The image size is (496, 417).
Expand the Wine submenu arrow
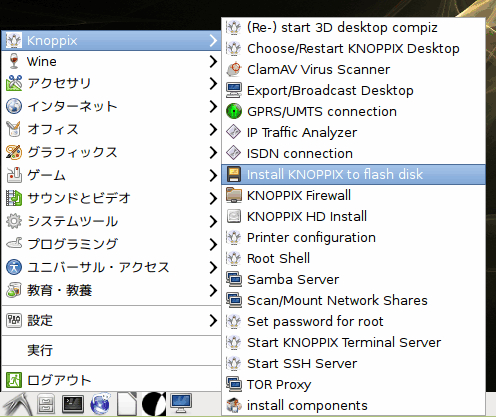[x=213, y=61]
